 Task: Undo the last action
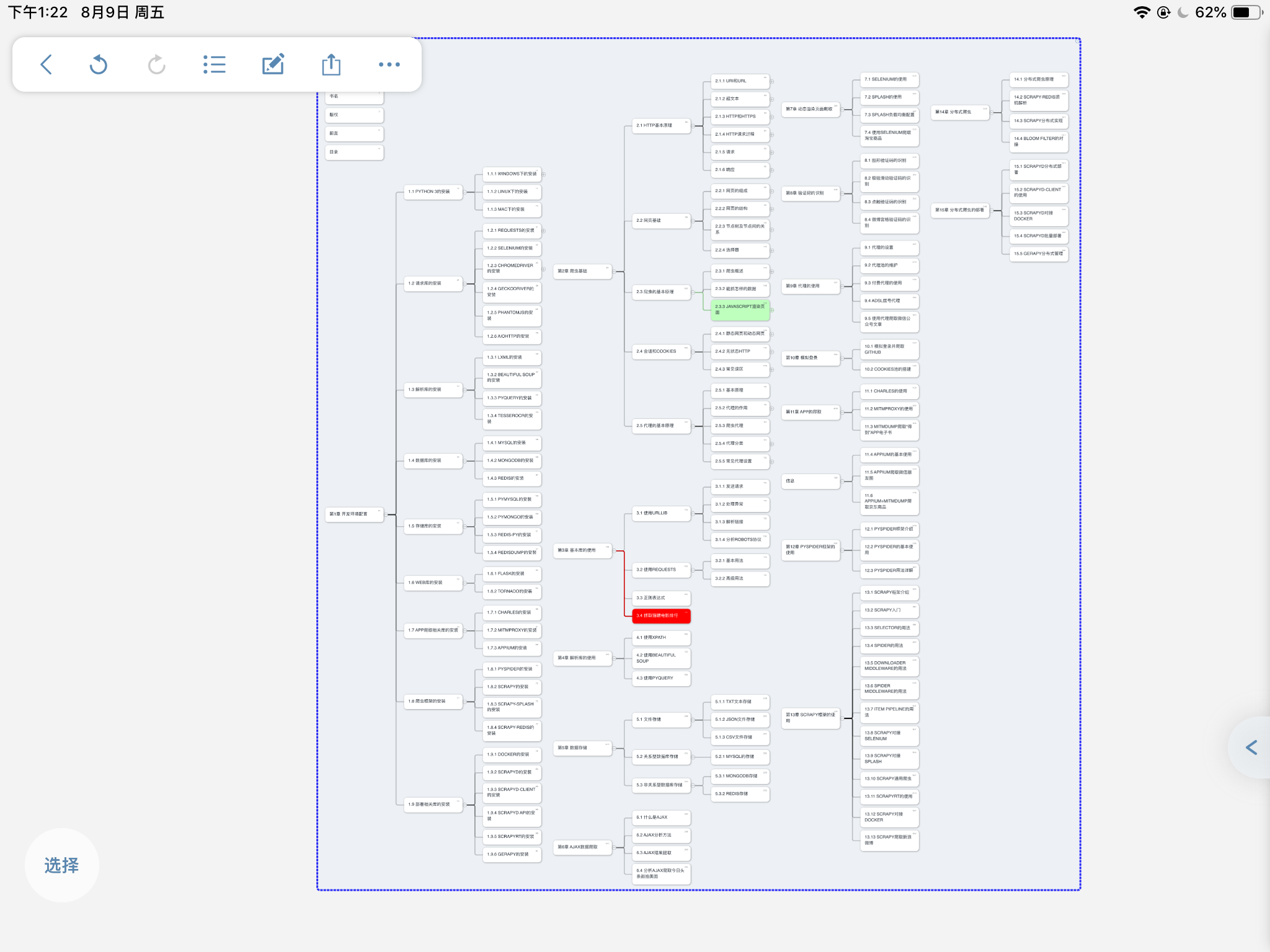click(99, 64)
